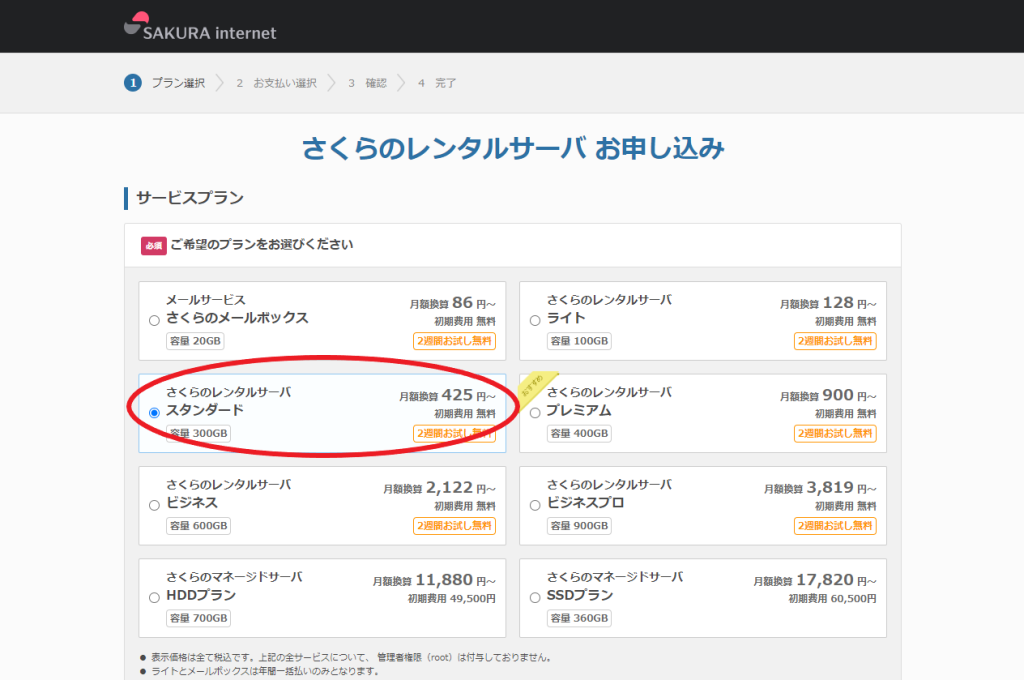Click the 初期費用 60,500円 text
This screenshot has width=1024, height=680.
pyautogui.click(x=833, y=598)
